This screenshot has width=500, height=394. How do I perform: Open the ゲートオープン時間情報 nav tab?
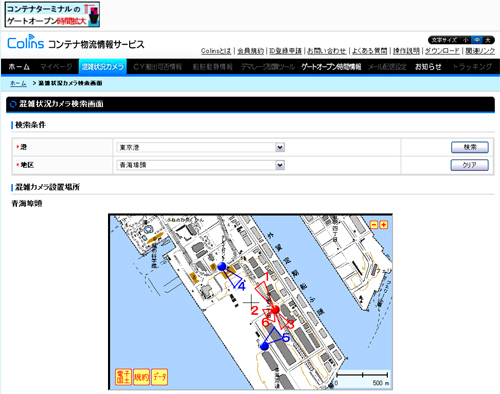[x=331, y=67]
